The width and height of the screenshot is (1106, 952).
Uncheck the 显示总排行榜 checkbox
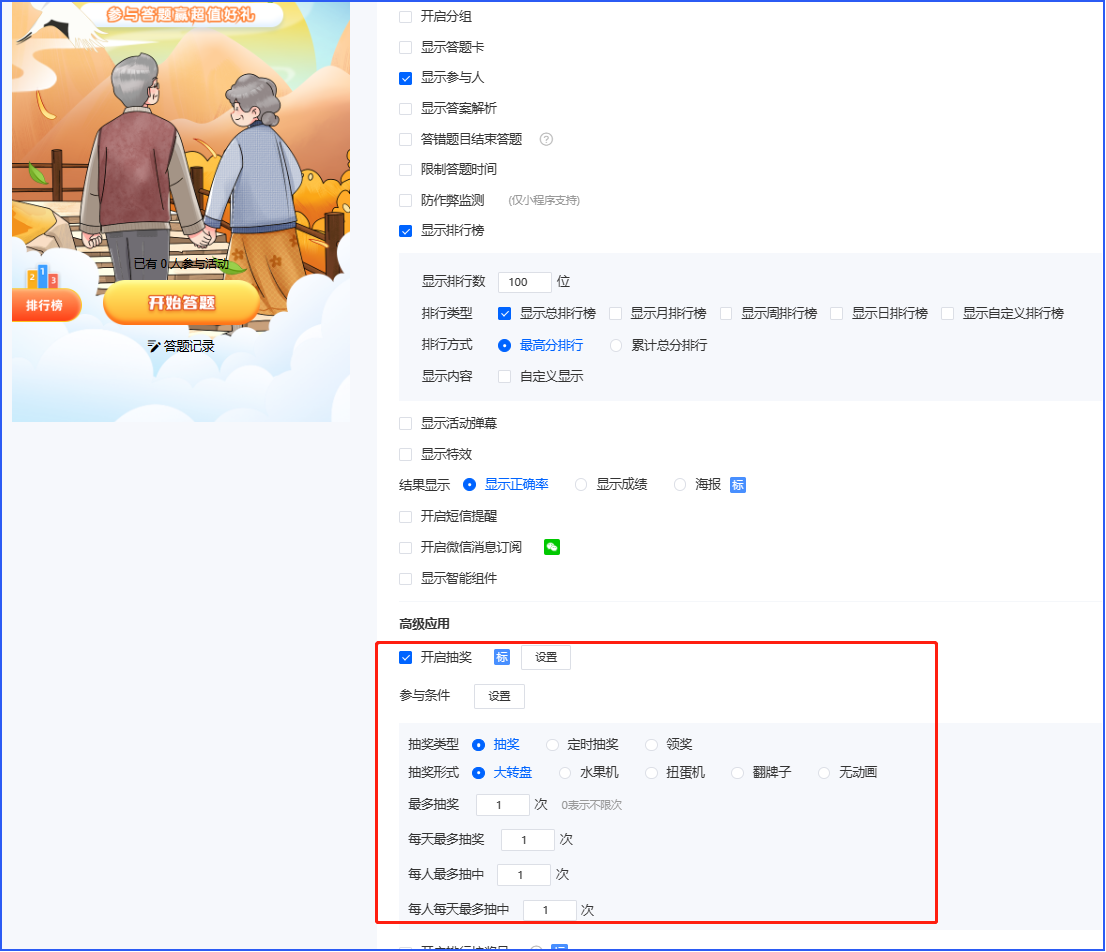[504, 314]
